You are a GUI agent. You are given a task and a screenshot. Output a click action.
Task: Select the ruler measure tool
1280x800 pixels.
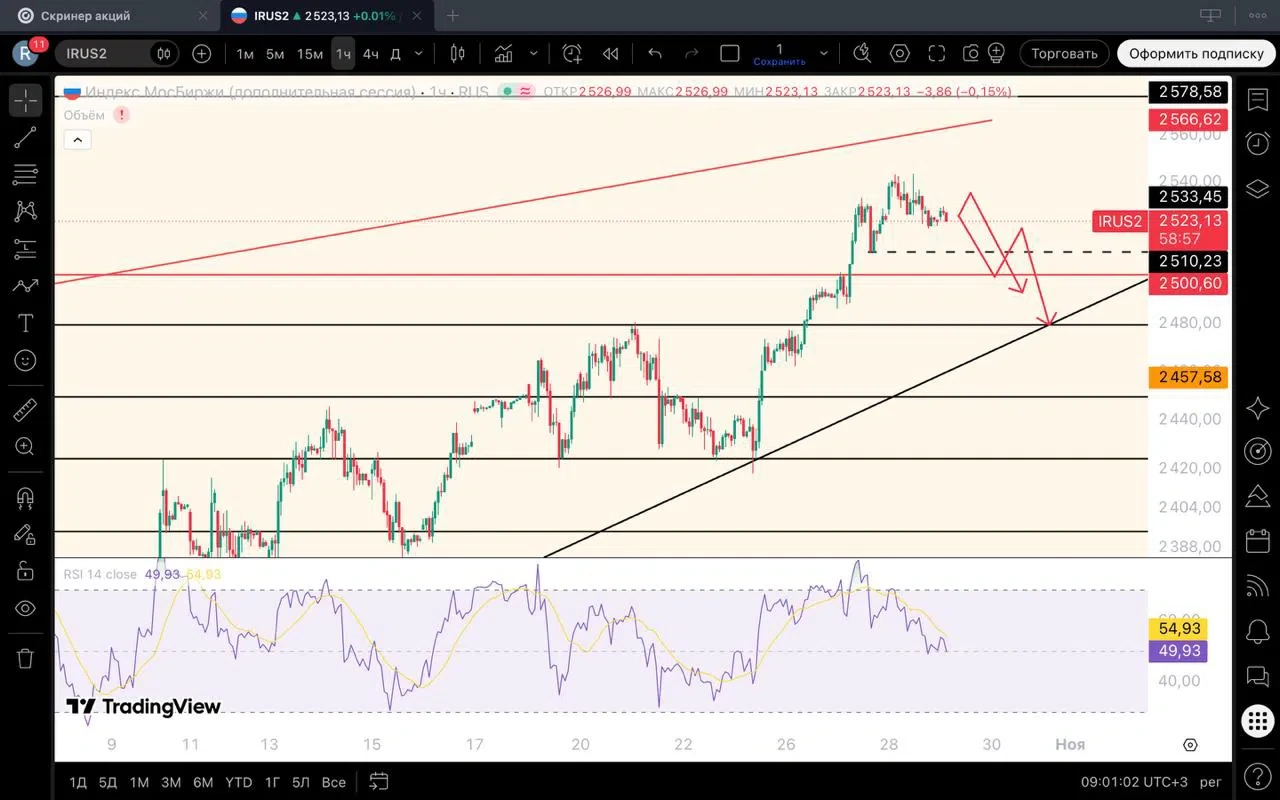26,410
